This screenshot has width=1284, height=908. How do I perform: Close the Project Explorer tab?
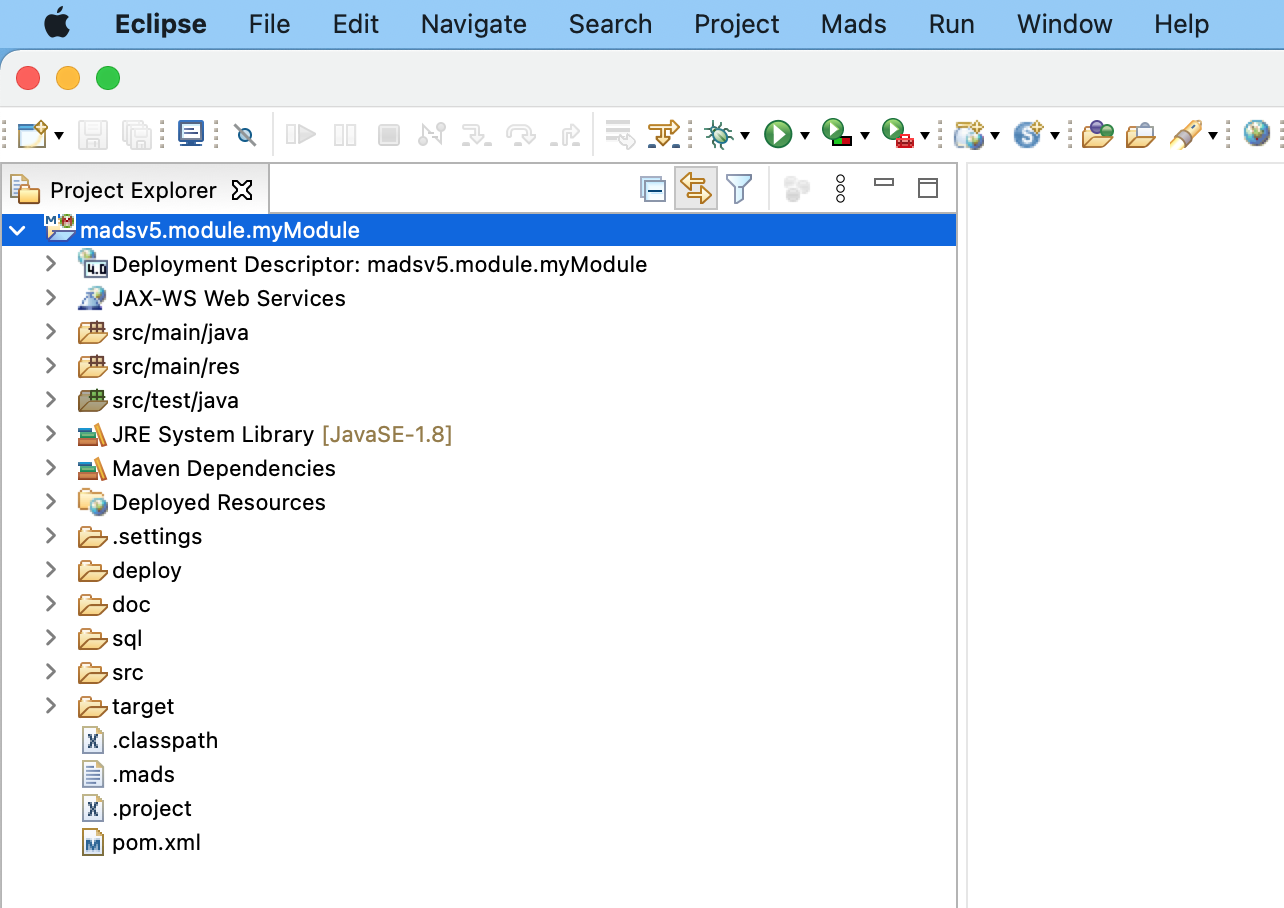coord(242,190)
